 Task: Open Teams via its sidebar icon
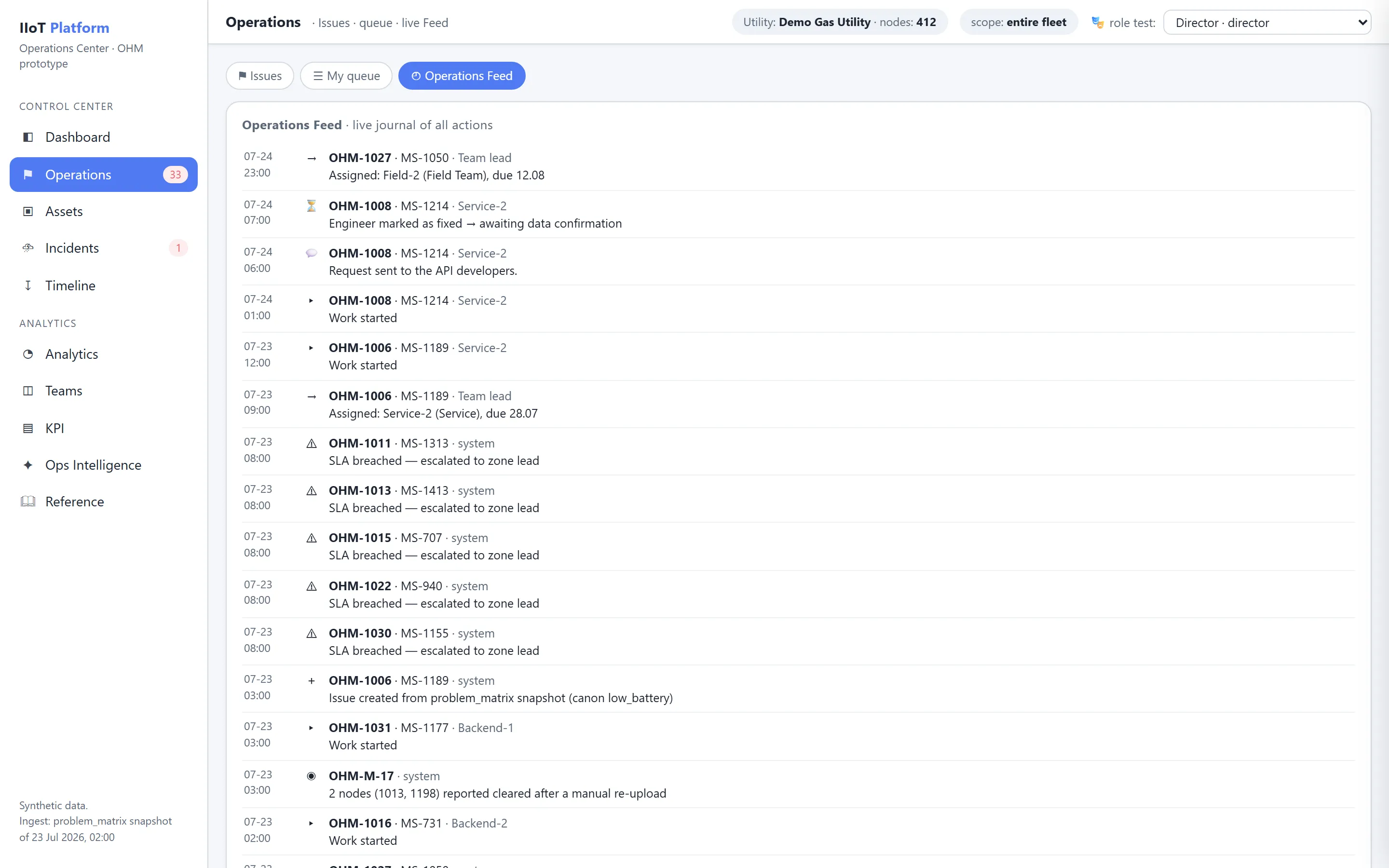tap(27, 391)
